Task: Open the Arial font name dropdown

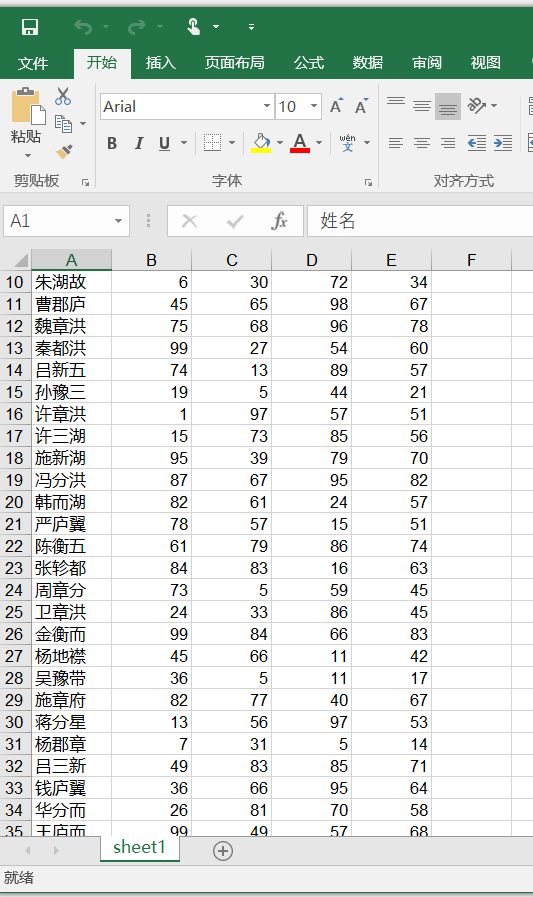Action: click(266, 106)
